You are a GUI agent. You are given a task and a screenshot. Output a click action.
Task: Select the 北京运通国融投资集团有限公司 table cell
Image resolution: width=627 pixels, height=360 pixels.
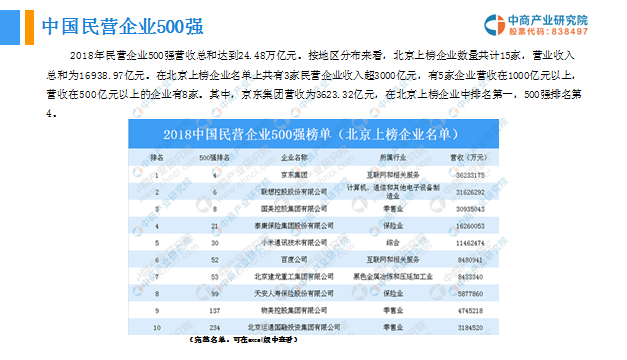(294, 328)
